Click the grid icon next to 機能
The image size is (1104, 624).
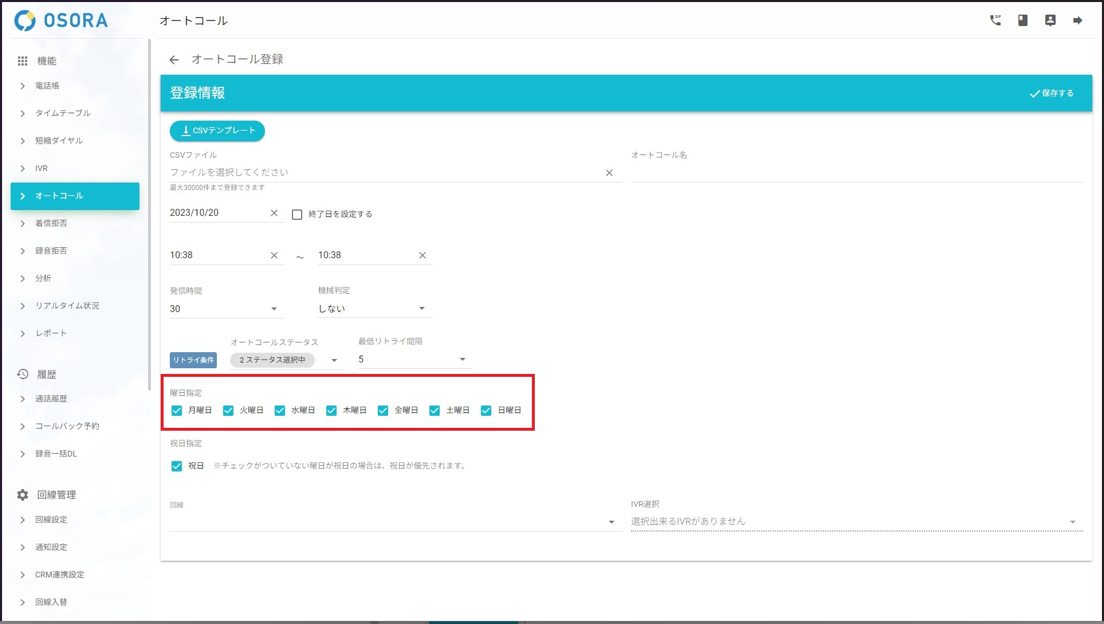tap(23, 61)
